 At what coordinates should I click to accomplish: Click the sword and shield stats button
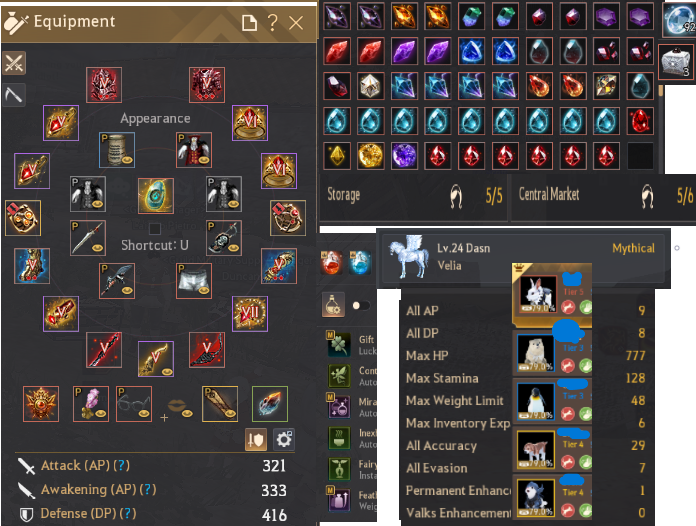(256, 439)
